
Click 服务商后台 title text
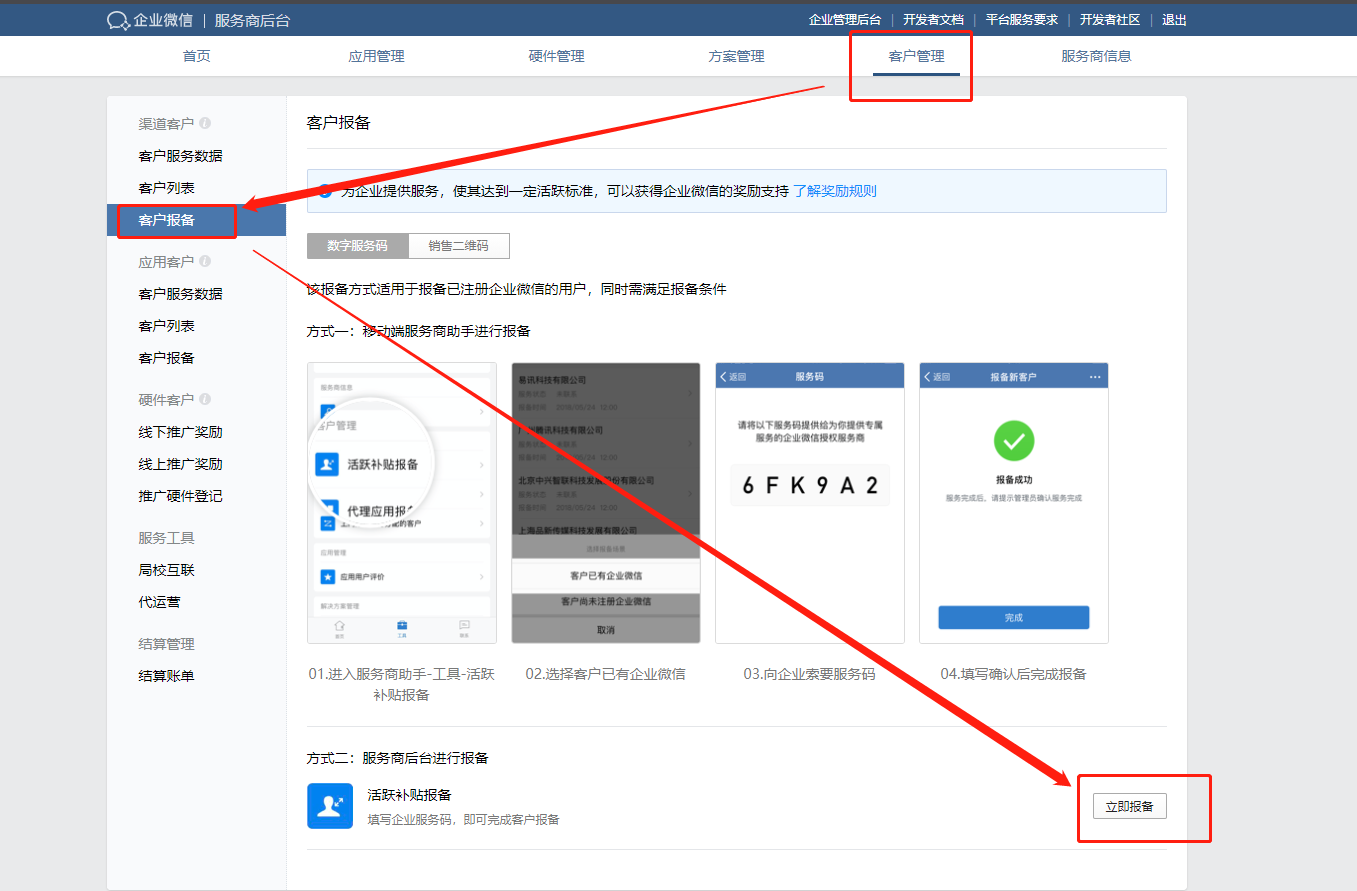252,20
